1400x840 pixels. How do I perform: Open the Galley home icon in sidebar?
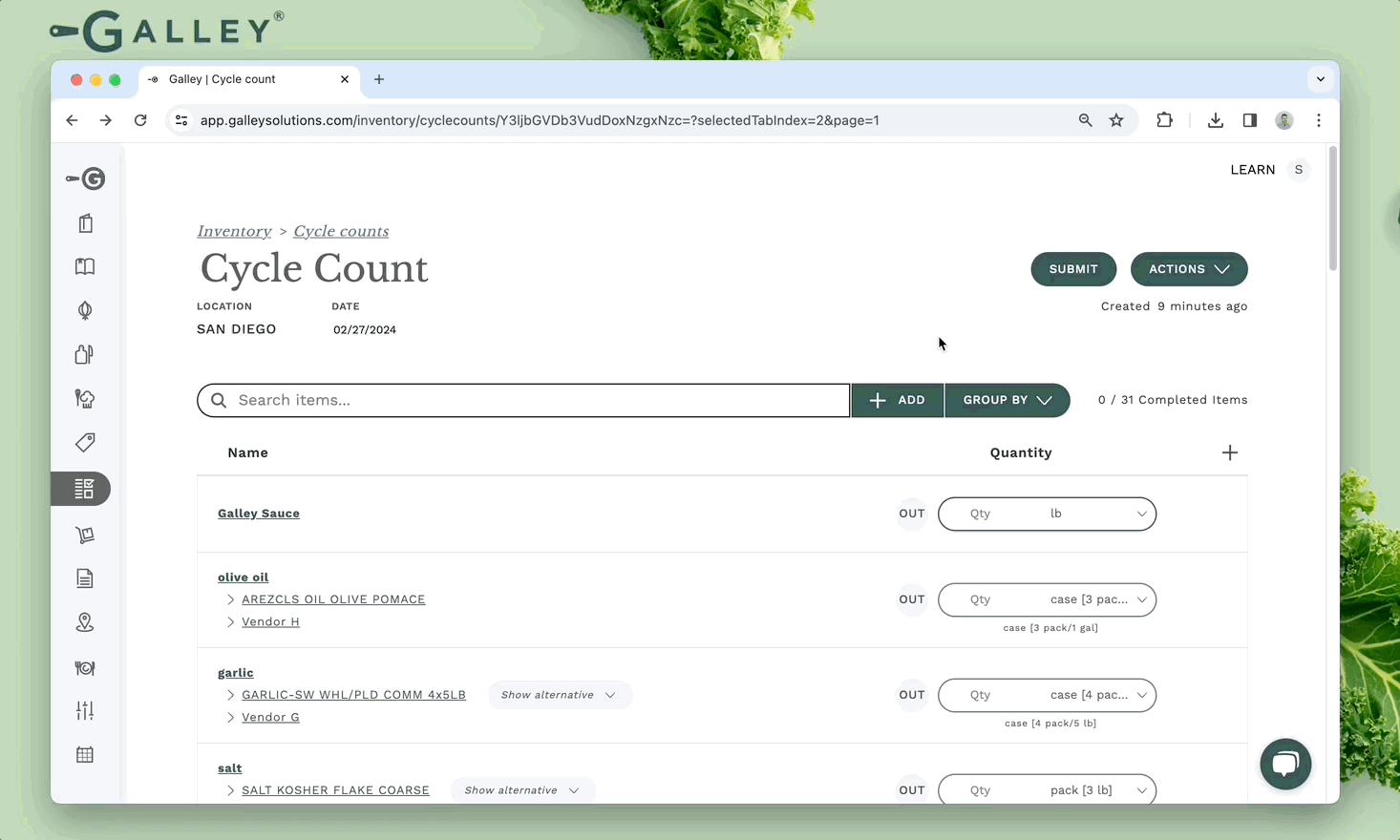pyautogui.click(x=85, y=178)
